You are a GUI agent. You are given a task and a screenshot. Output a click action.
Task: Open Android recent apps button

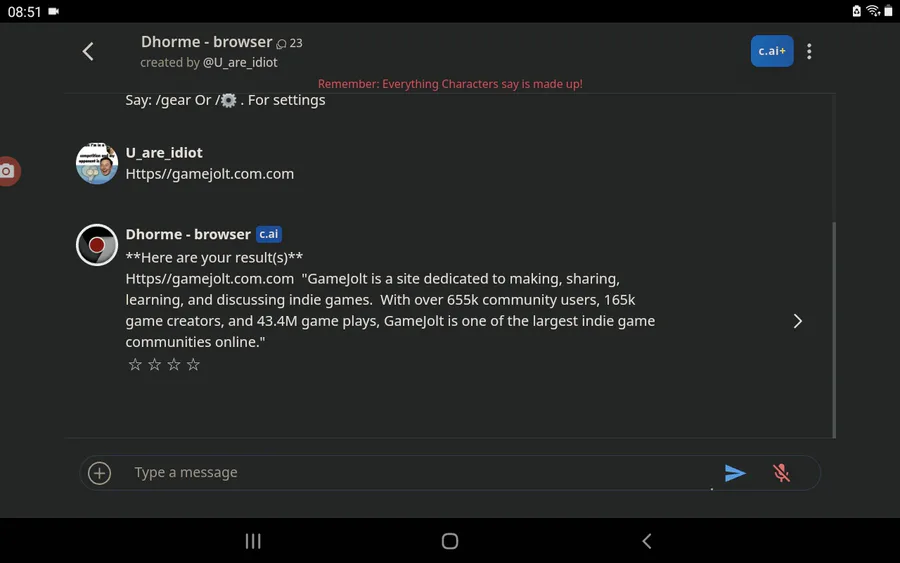253,541
